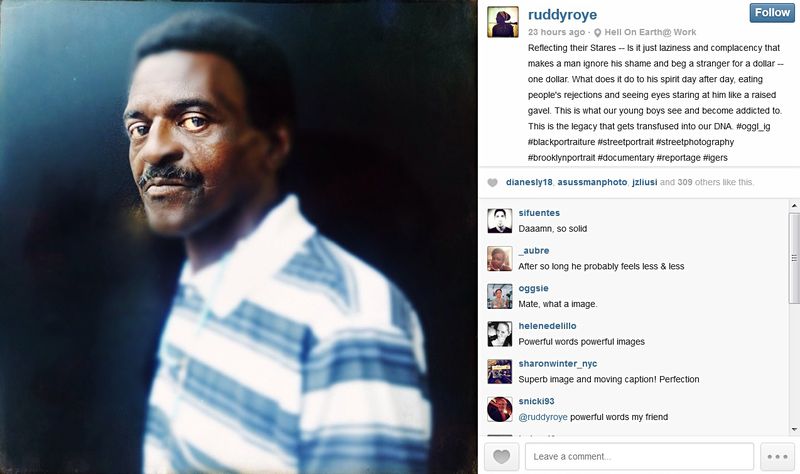The image size is (800, 474).
Task: Click snicki93's round avatar
Action: click(499, 409)
